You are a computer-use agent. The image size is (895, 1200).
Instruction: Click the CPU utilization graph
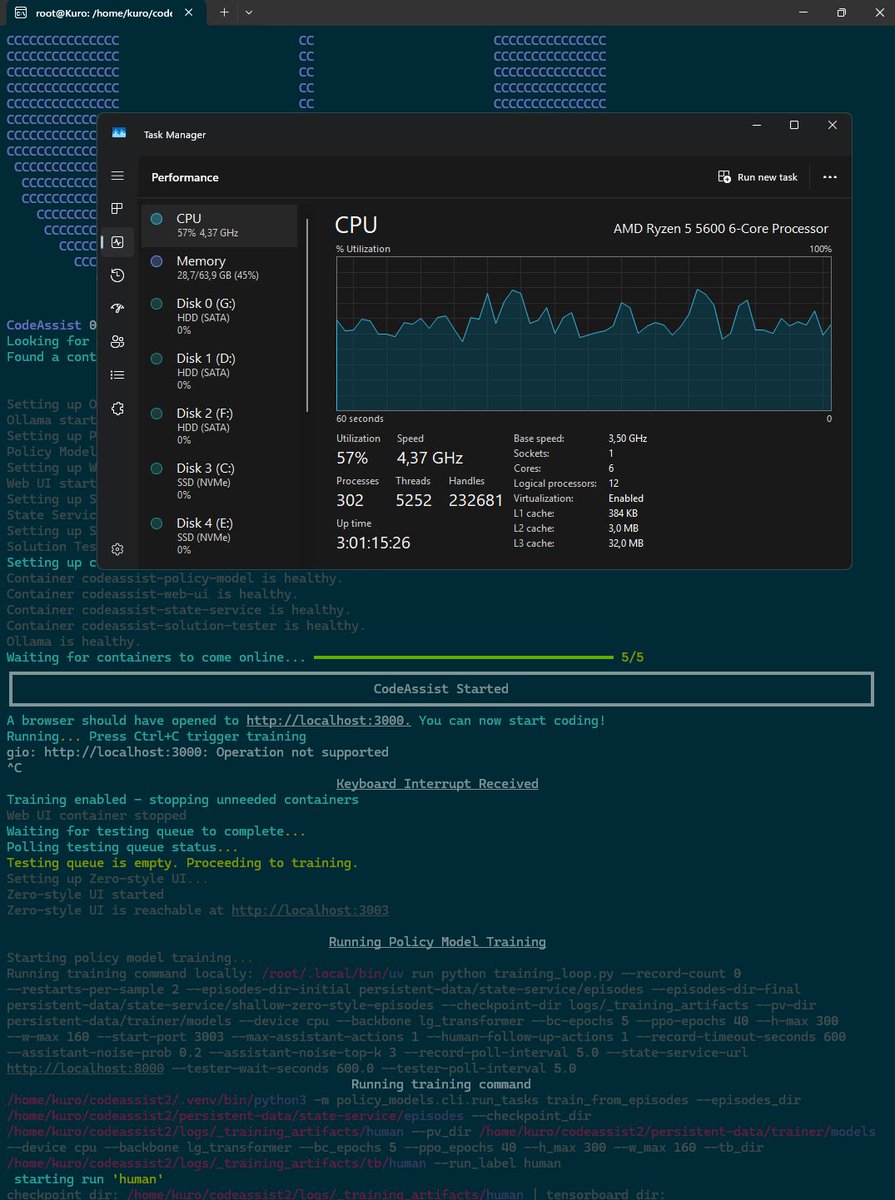[x=584, y=333]
